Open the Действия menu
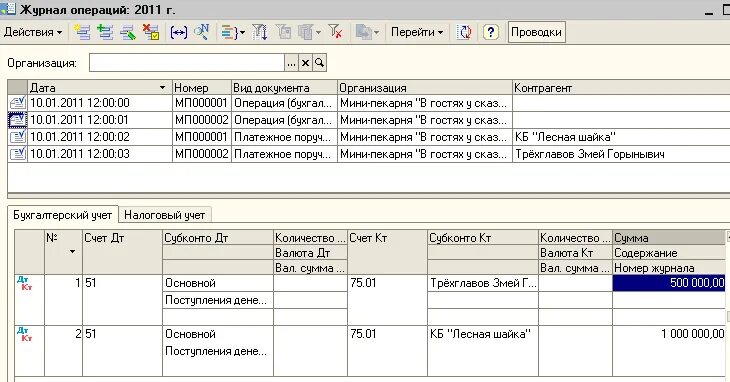730x382 pixels. (33, 32)
